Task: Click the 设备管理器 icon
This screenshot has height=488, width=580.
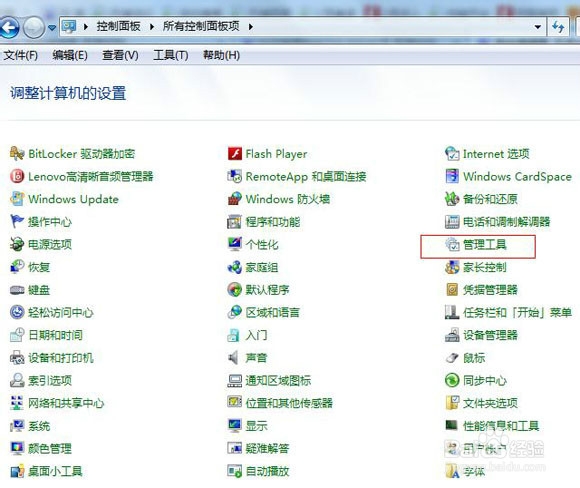Action: [x=452, y=335]
